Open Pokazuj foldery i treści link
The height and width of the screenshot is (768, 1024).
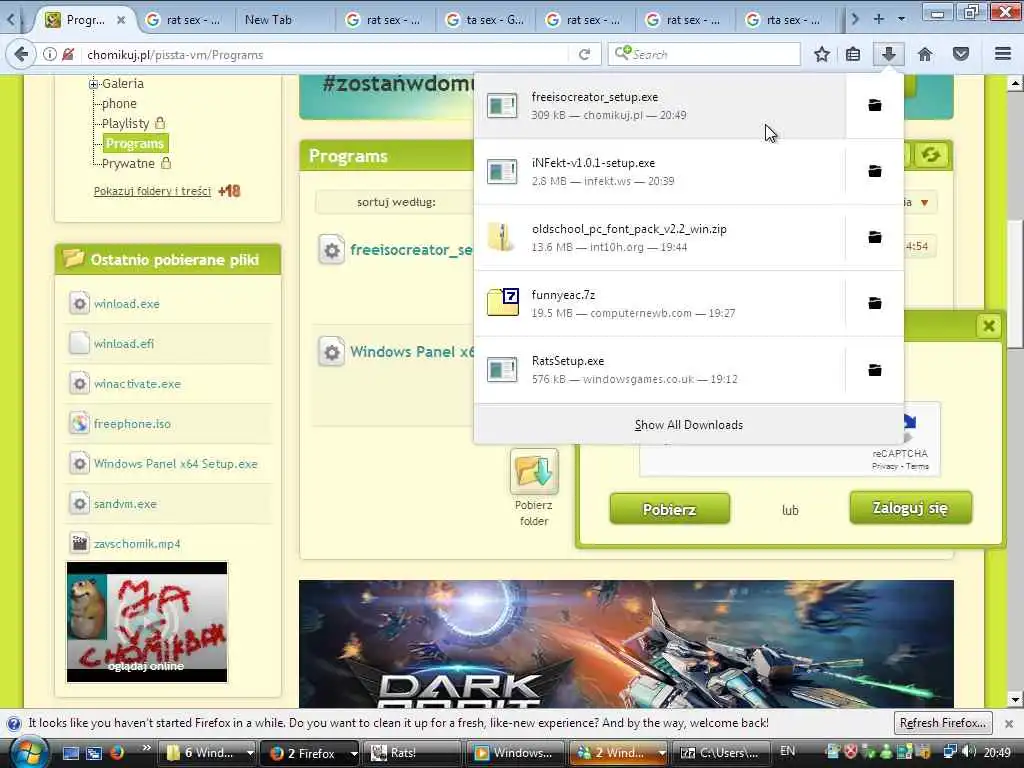point(152,191)
